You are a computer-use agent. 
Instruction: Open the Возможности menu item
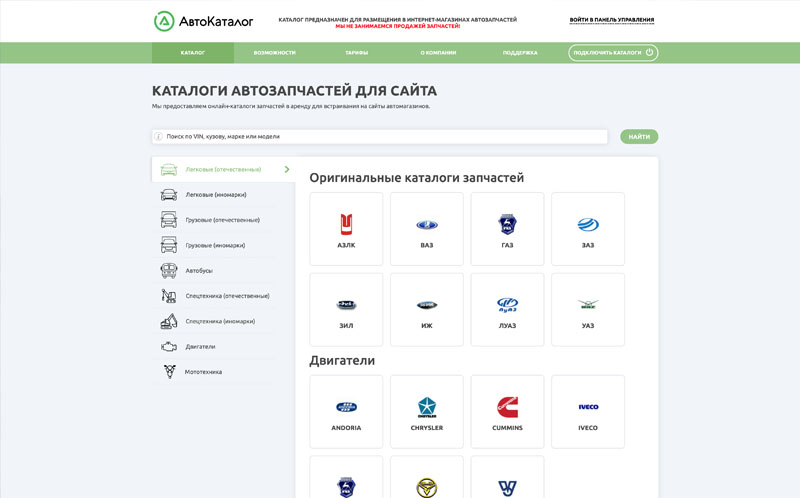coord(274,53)
